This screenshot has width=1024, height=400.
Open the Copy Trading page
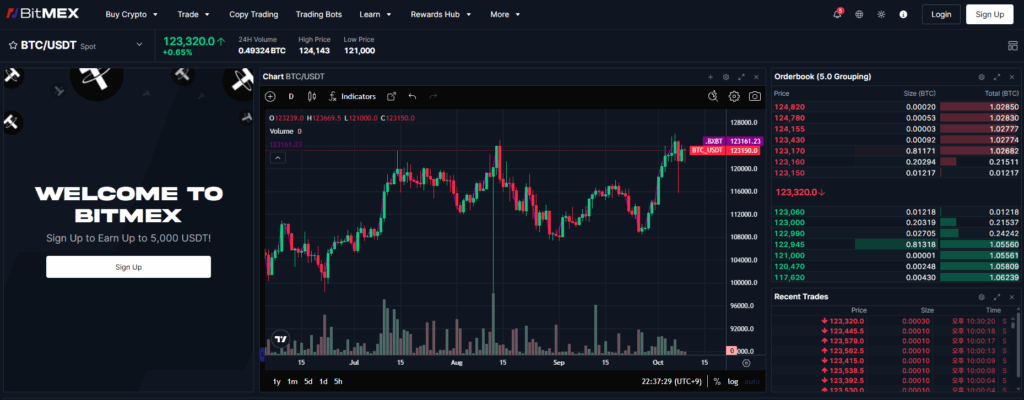(x=252, y=15)
